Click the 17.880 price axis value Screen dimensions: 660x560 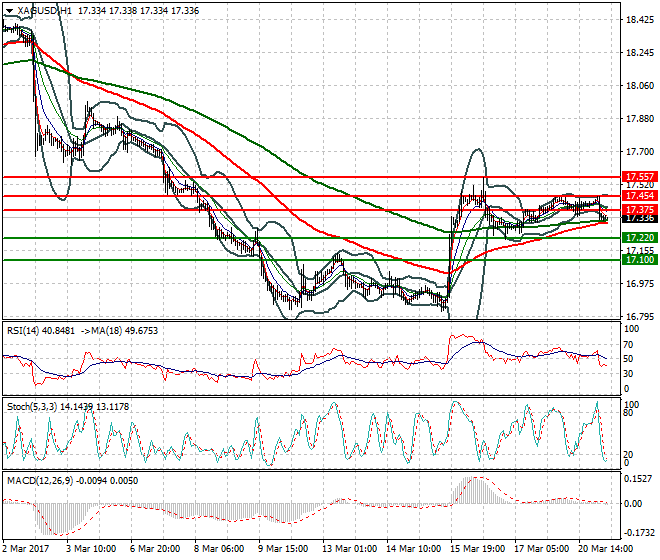[640, 119]
